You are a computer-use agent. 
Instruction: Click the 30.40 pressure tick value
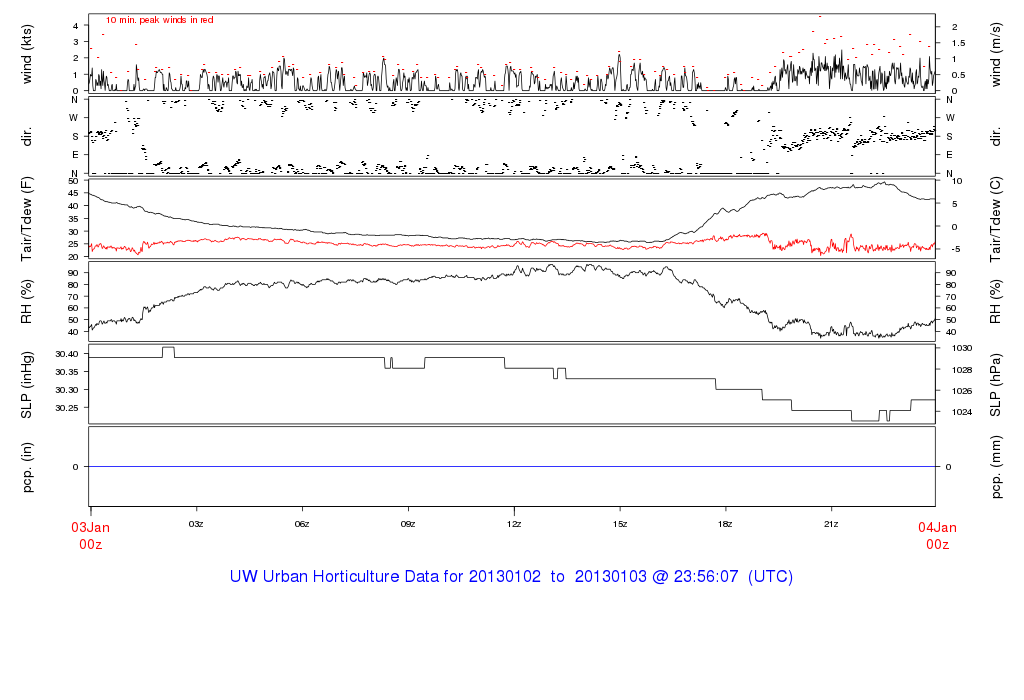point(67,354)
